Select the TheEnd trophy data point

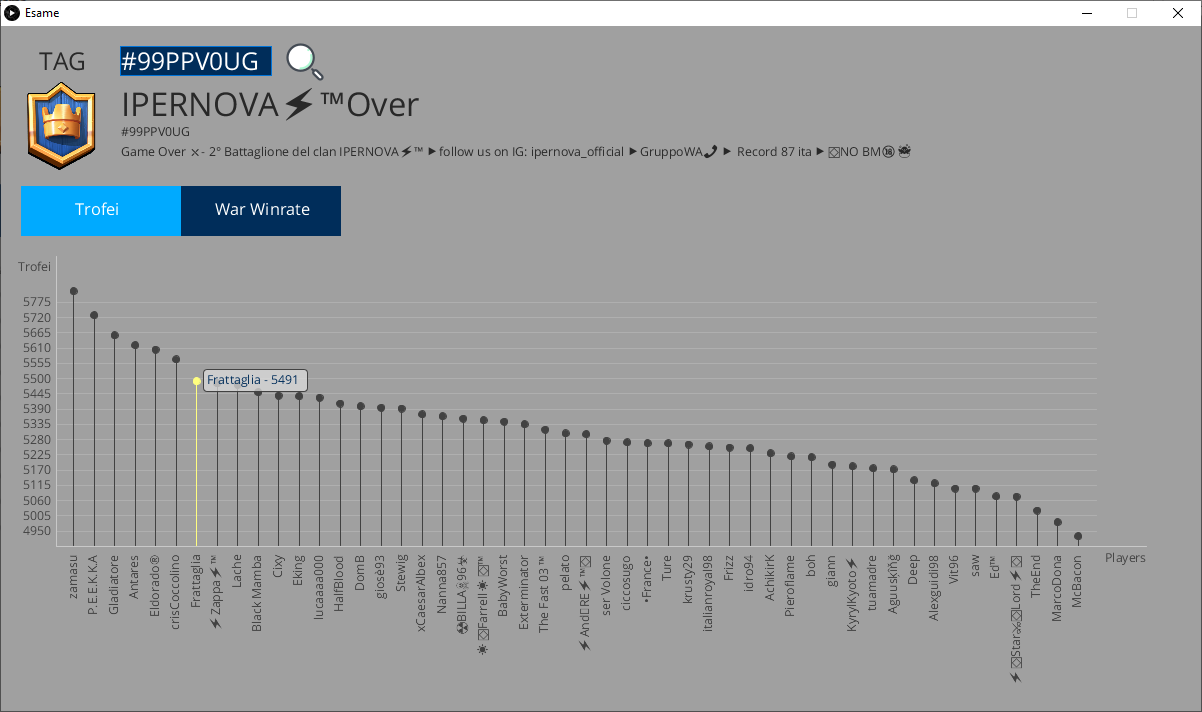coord(1037,511)
